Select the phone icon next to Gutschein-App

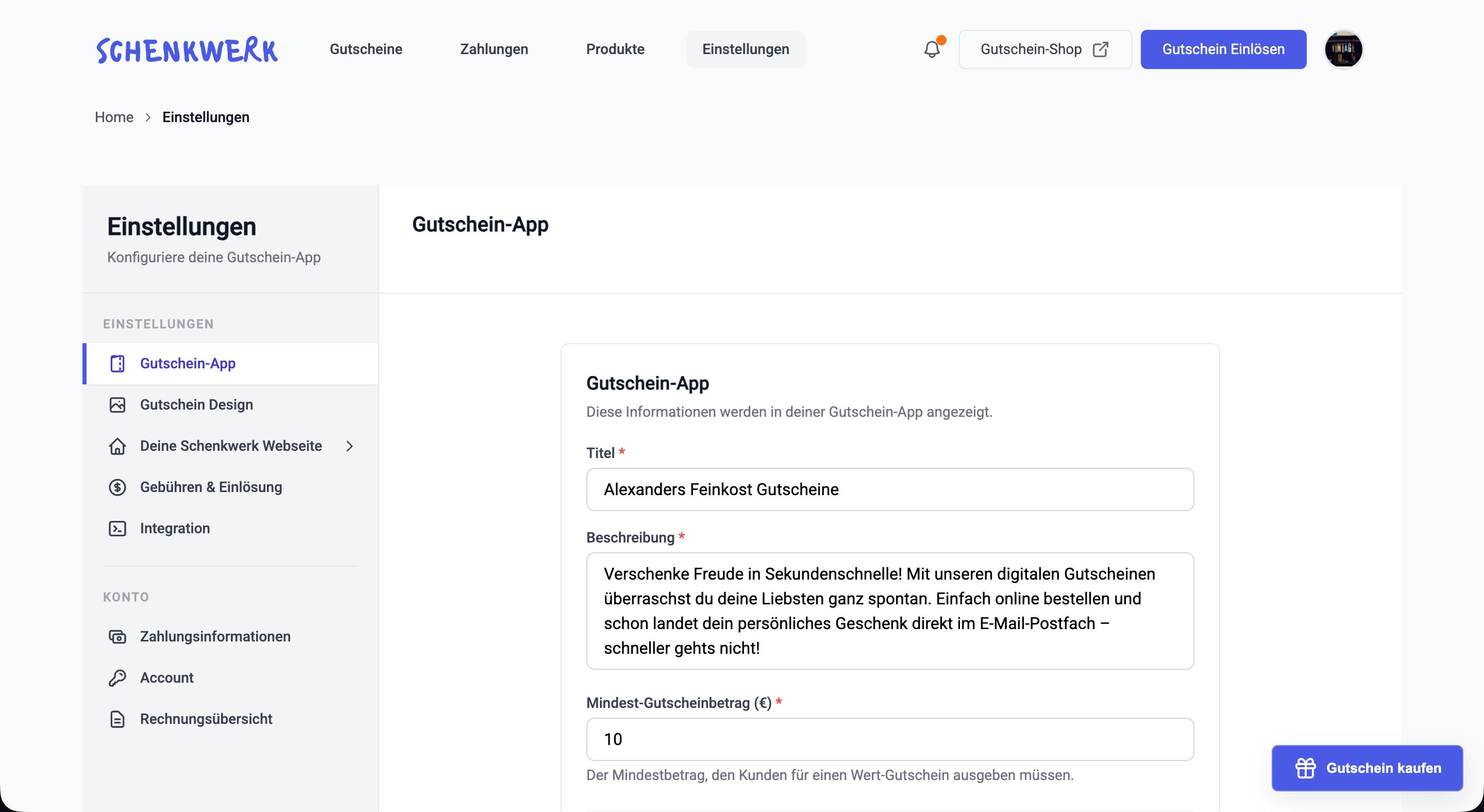pos(117,363)
